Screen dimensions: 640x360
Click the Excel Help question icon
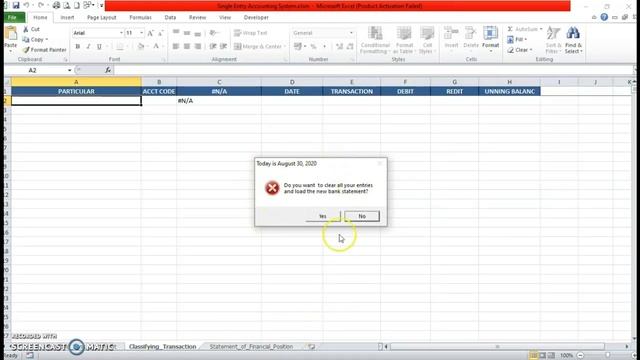pyautogui.click(x=604, y=17)
